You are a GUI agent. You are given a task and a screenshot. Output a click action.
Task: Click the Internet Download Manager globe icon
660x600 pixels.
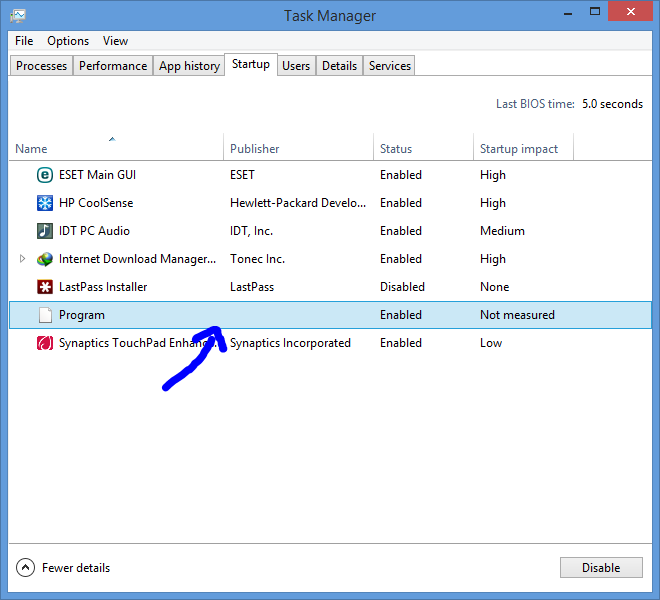45,259
